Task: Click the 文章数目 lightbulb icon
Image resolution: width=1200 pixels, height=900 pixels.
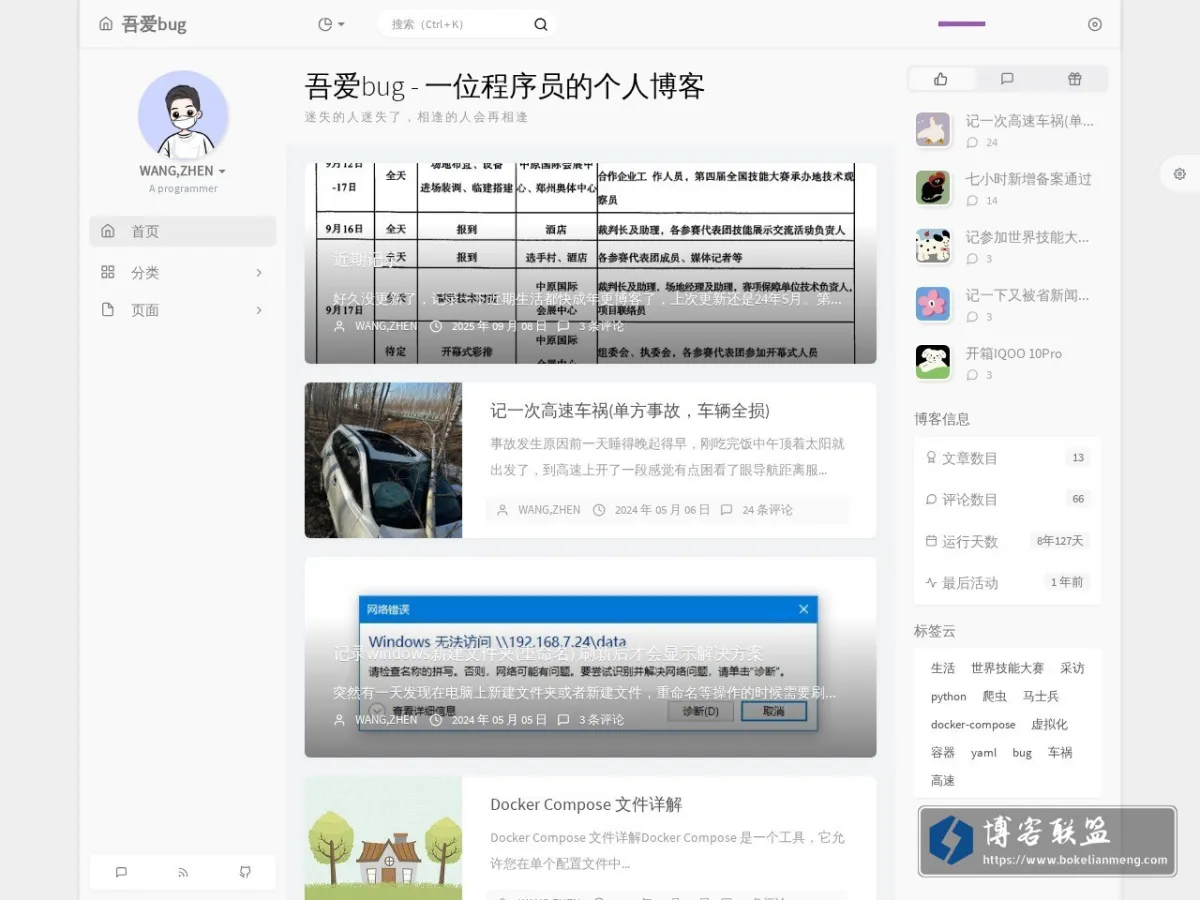Action: (932, 458)
